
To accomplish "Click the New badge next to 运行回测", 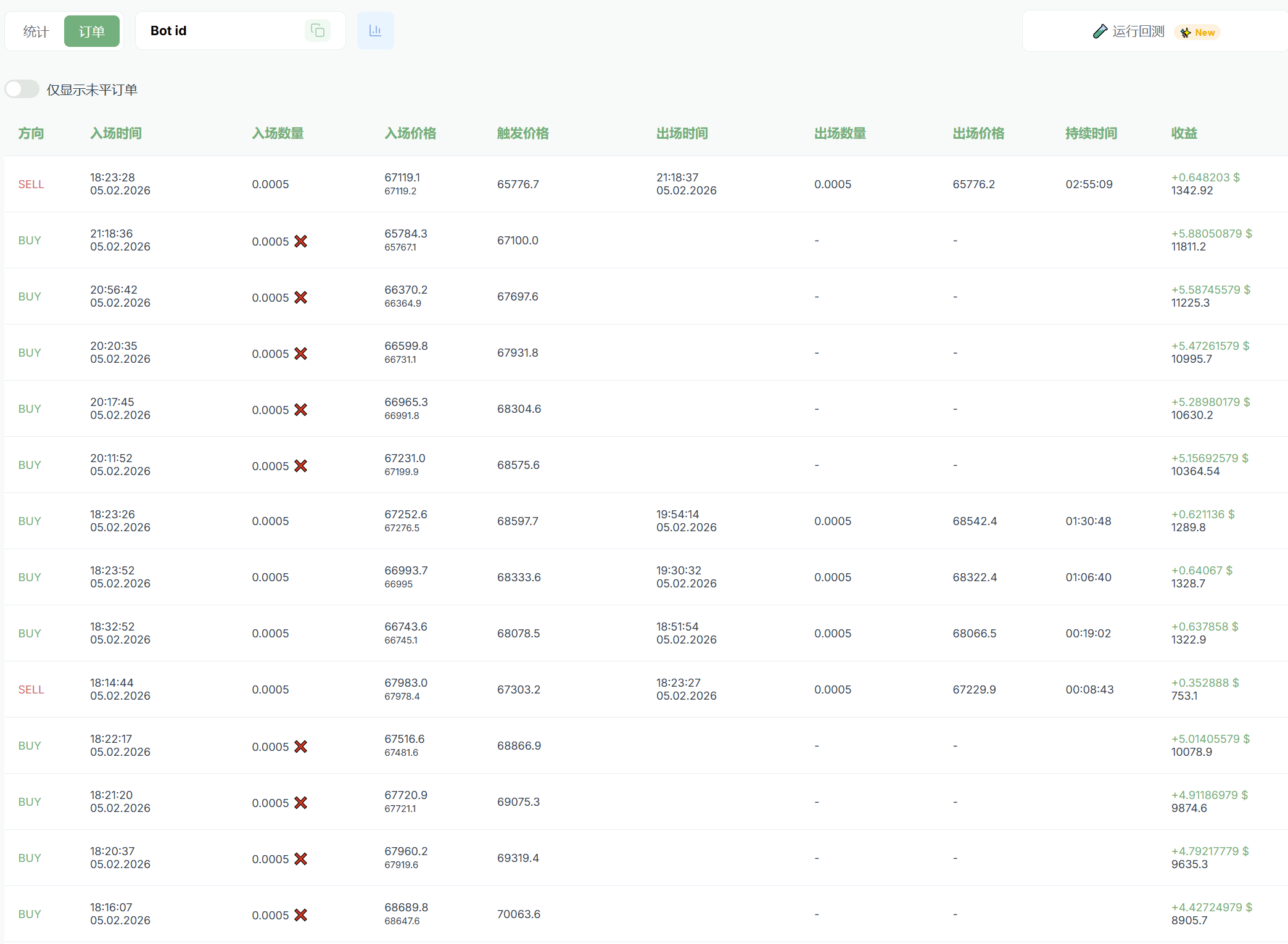I will 1198,33.
